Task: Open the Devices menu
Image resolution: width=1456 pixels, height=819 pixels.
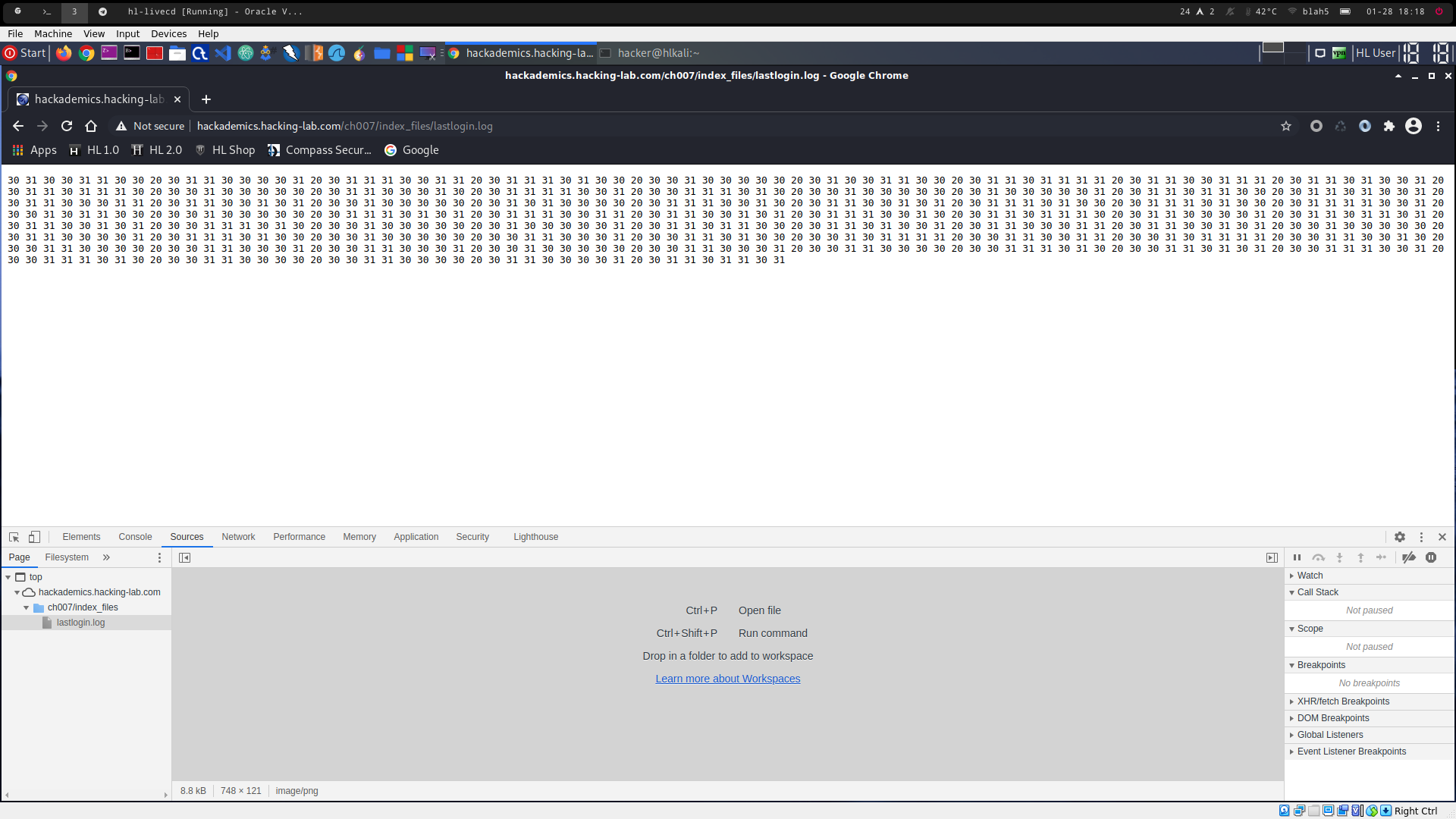Action: [168, 33]
